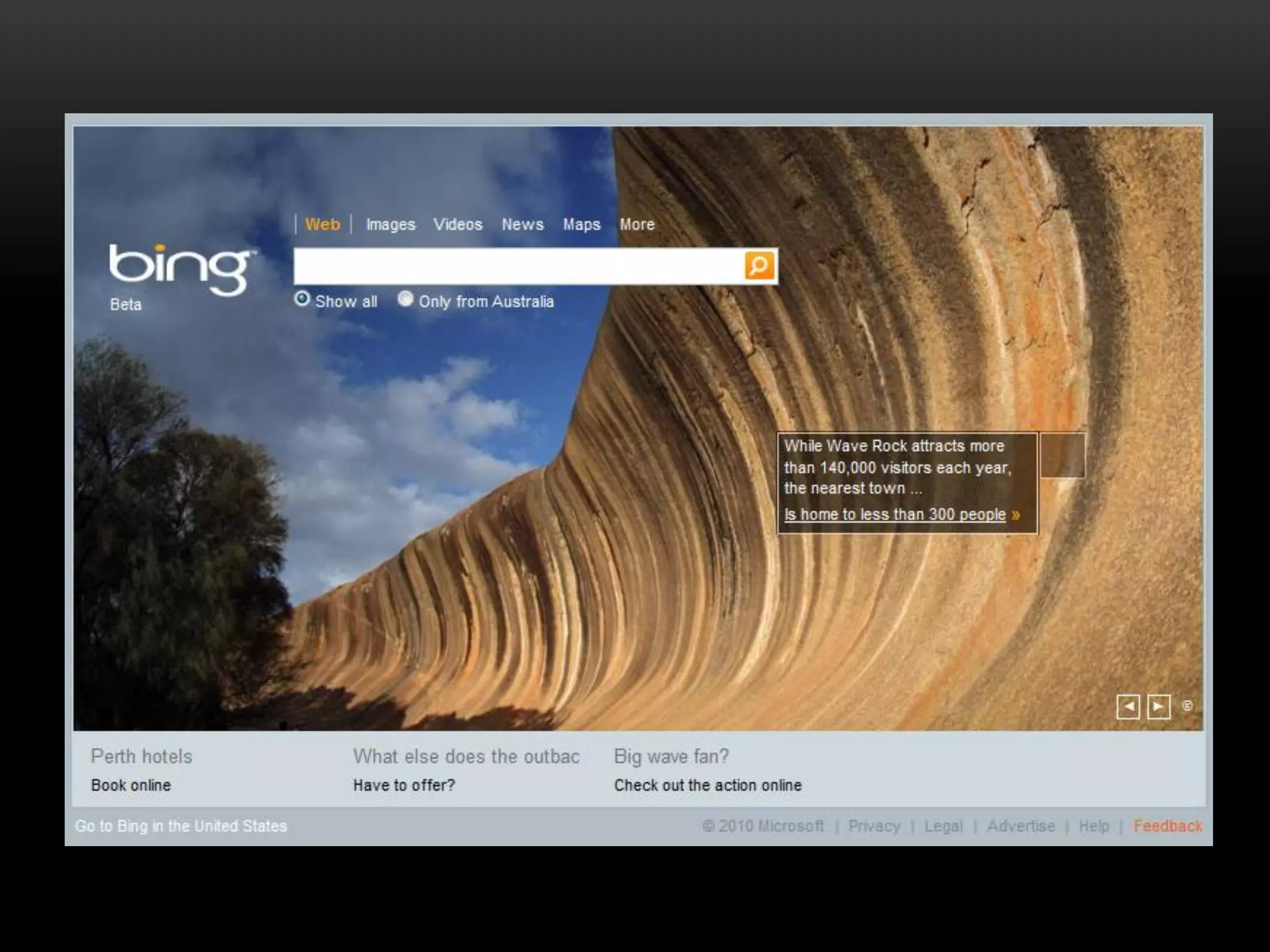Click 'Check out the action online' link

point(708,785)
